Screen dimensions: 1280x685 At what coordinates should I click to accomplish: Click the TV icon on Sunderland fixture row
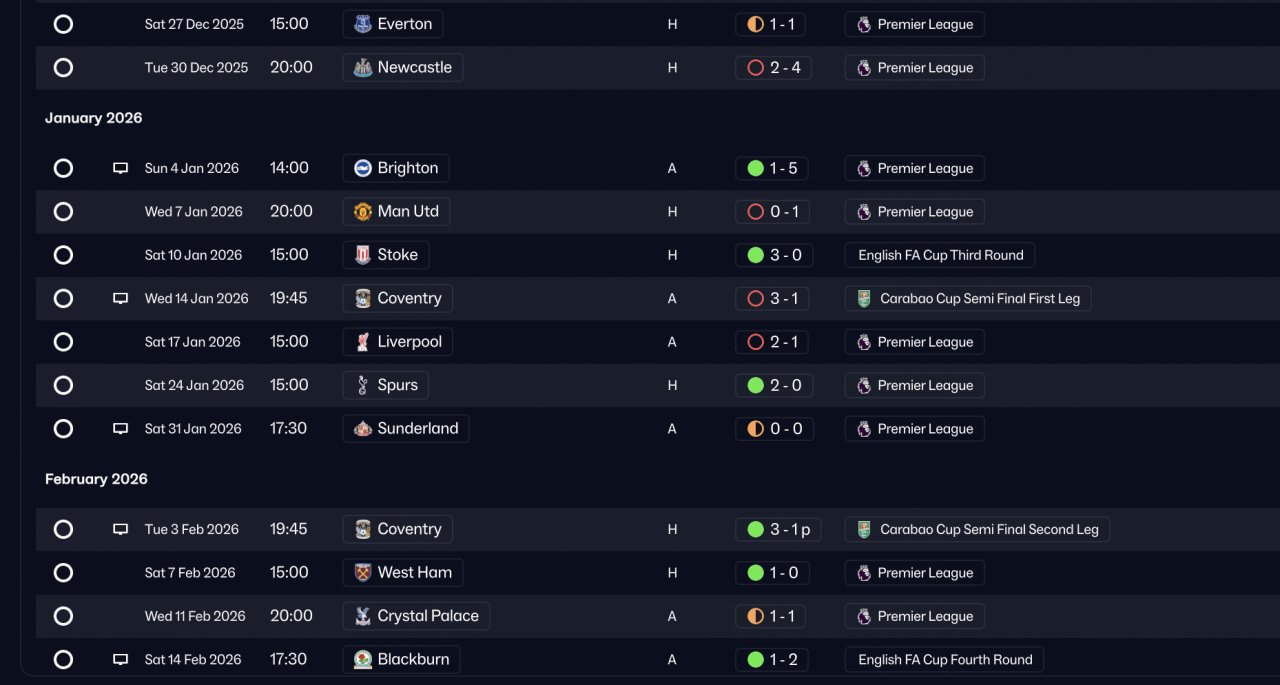120,429
